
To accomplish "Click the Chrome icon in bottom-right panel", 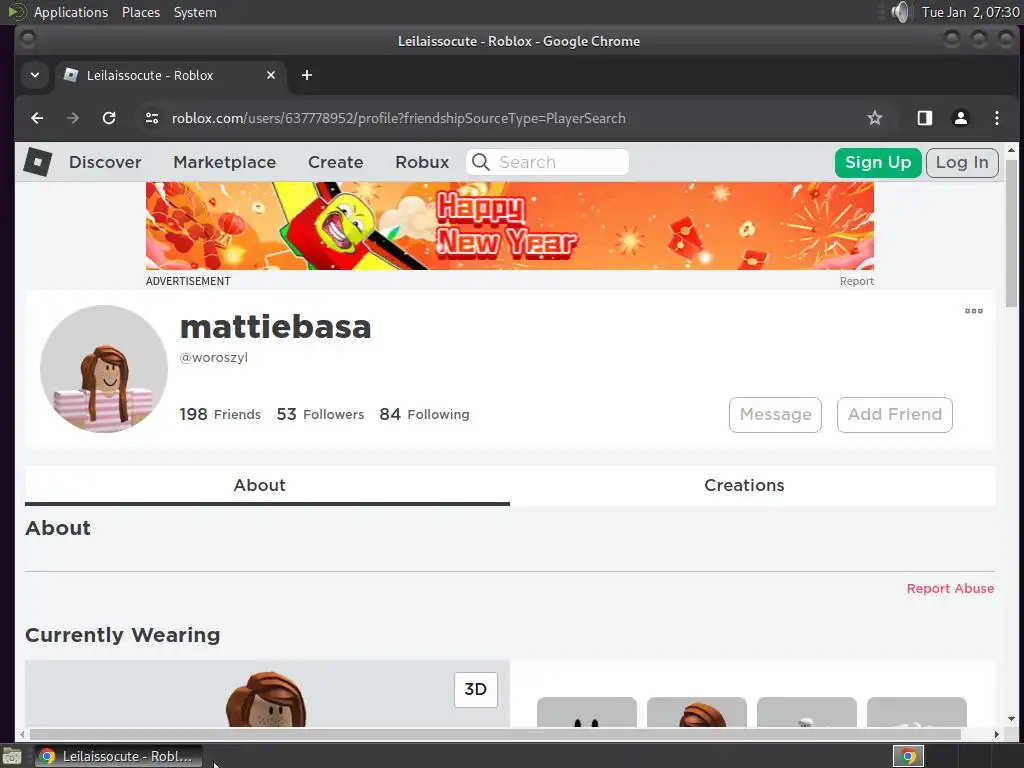I will click(x=908, y=756).
